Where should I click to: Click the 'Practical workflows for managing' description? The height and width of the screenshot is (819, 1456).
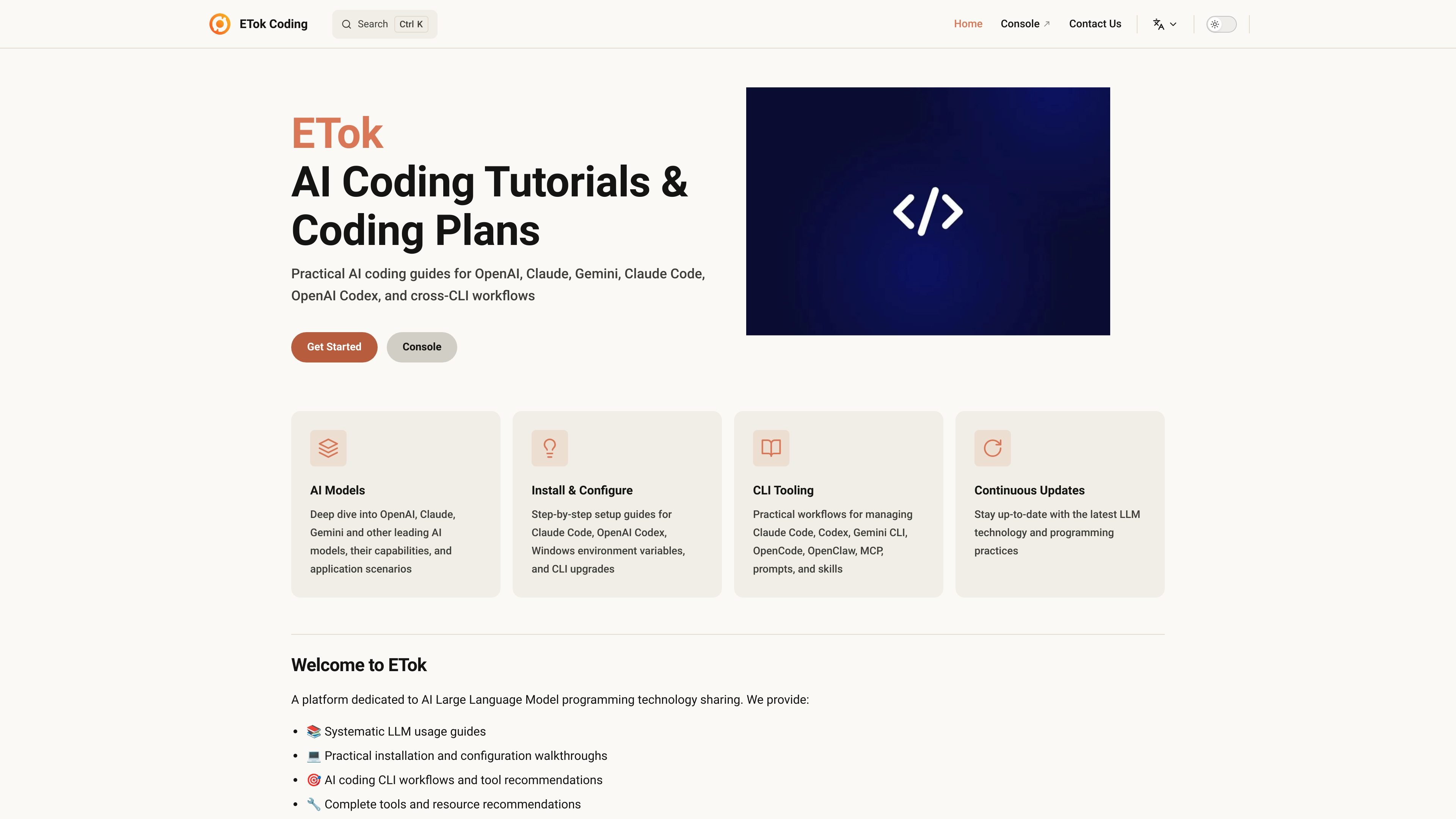coord(833,541)
